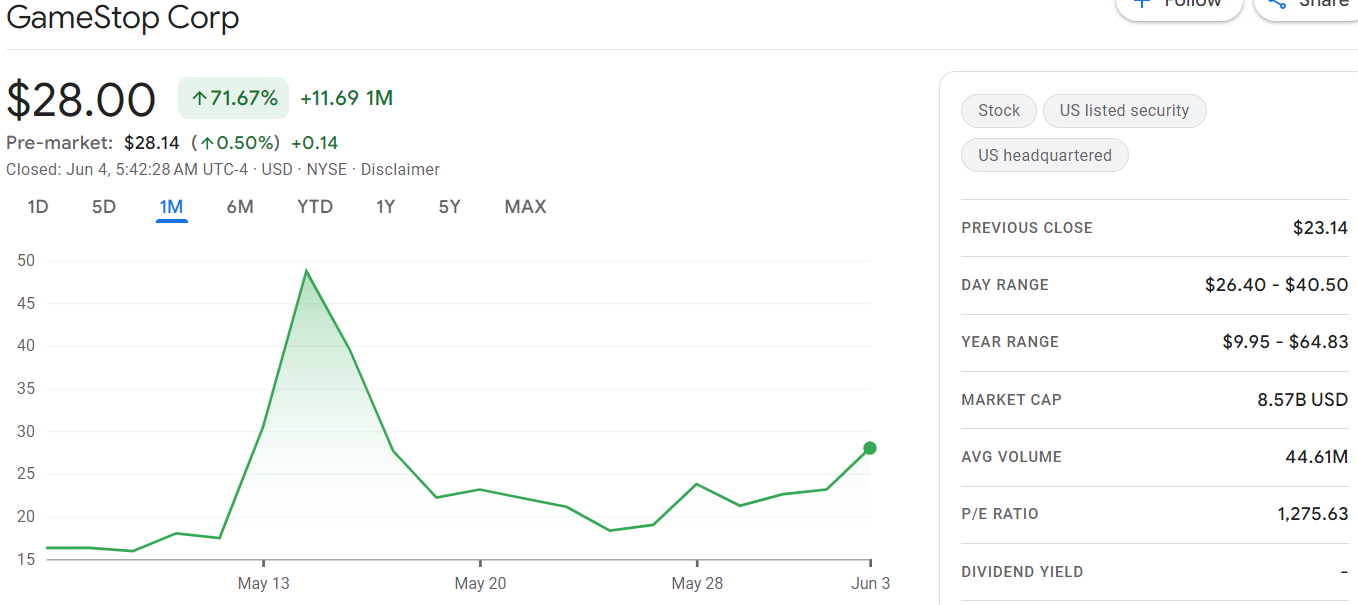
Task: Click the average volume value 44.61M
Action: (x=1317, y=457)
